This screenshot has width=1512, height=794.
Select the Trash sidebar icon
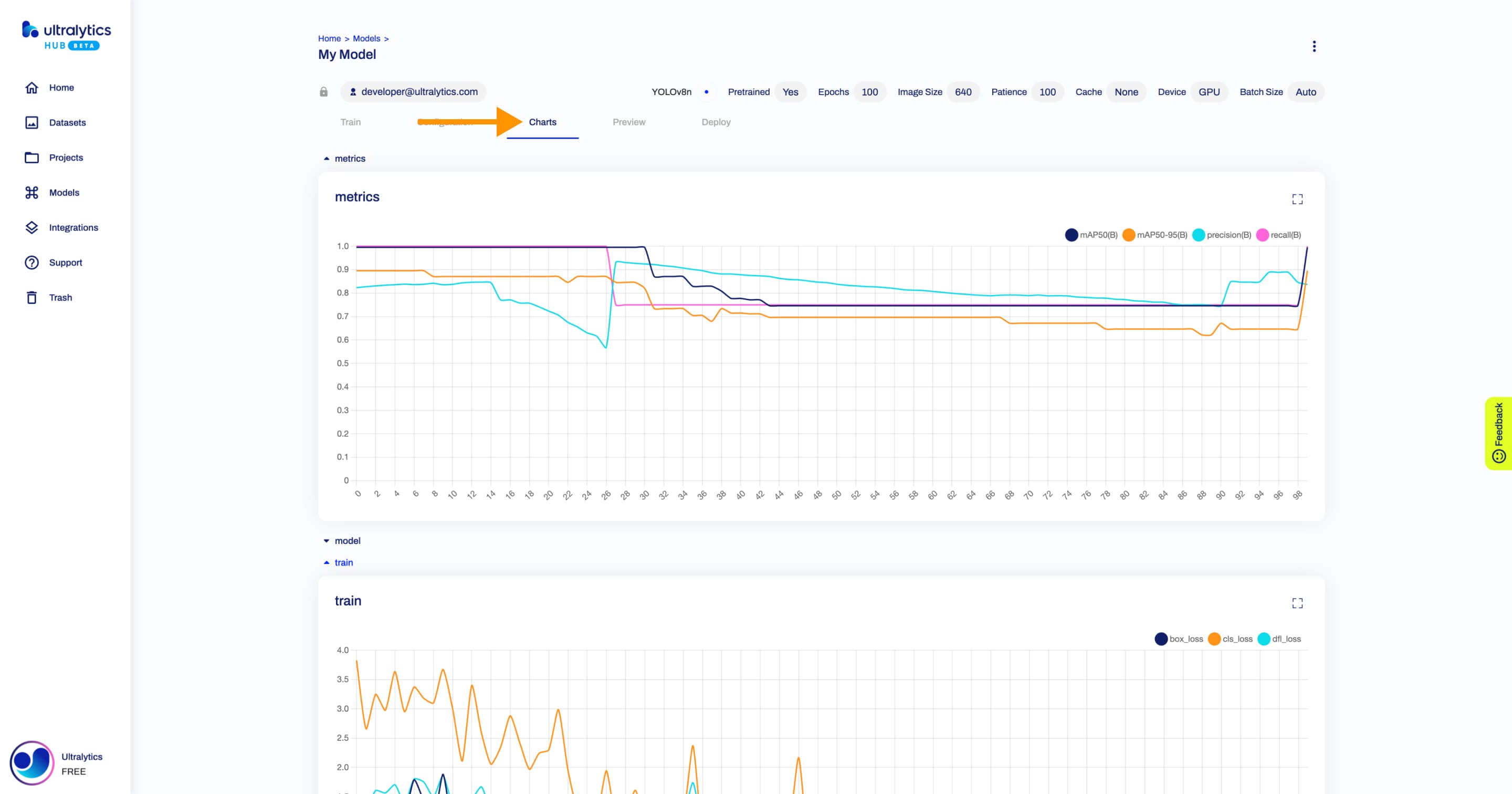tap(32, 297)
